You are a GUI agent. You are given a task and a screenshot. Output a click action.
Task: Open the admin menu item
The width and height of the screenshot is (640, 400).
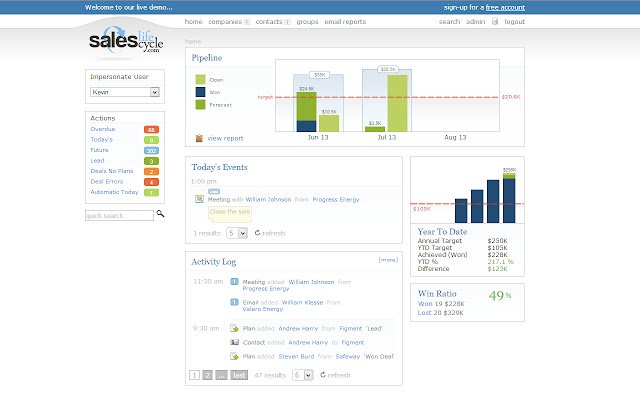click(476, 22)
